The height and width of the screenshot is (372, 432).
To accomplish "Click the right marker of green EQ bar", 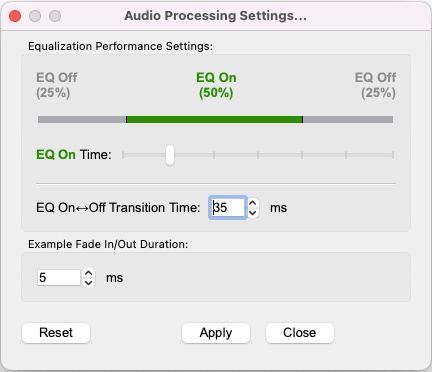I will tap(303, 119).
